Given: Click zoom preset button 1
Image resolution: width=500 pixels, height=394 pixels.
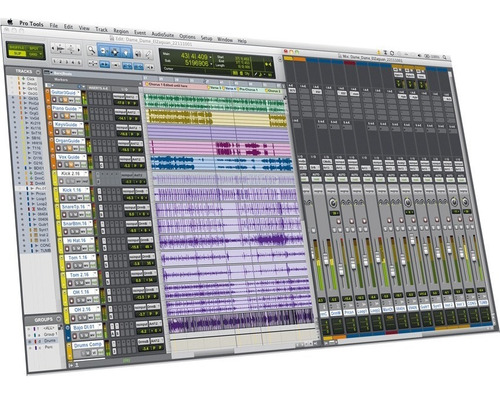Looking at the screenshot, I should point(55,61).
